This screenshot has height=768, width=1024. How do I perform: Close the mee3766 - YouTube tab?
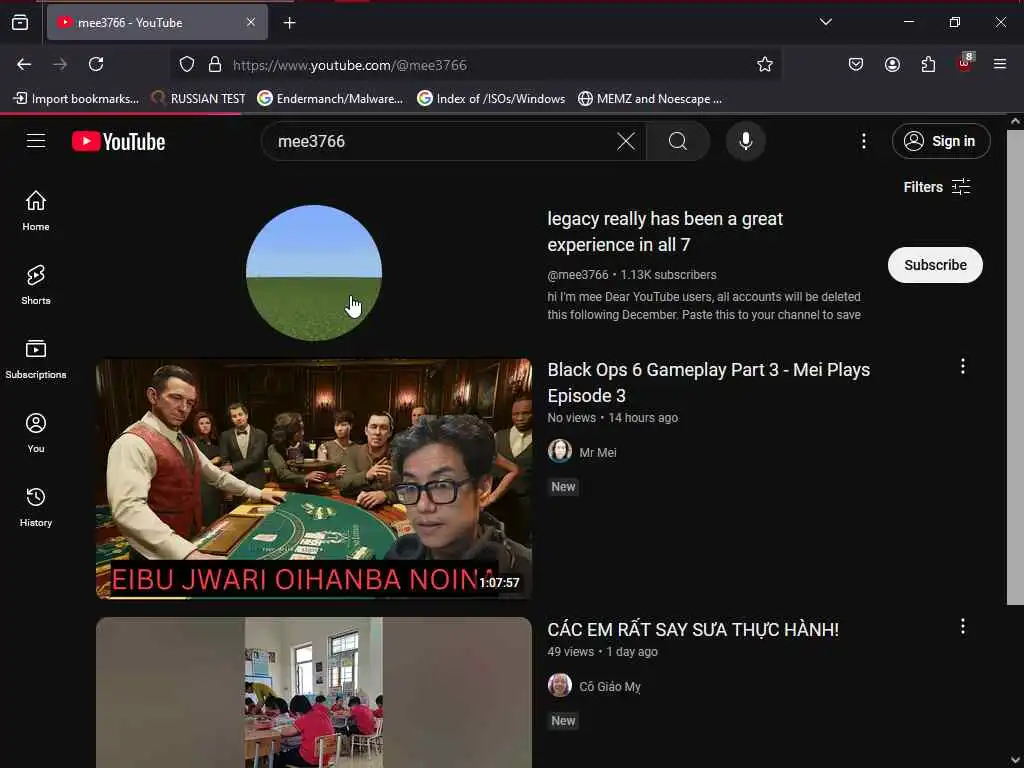251,22
